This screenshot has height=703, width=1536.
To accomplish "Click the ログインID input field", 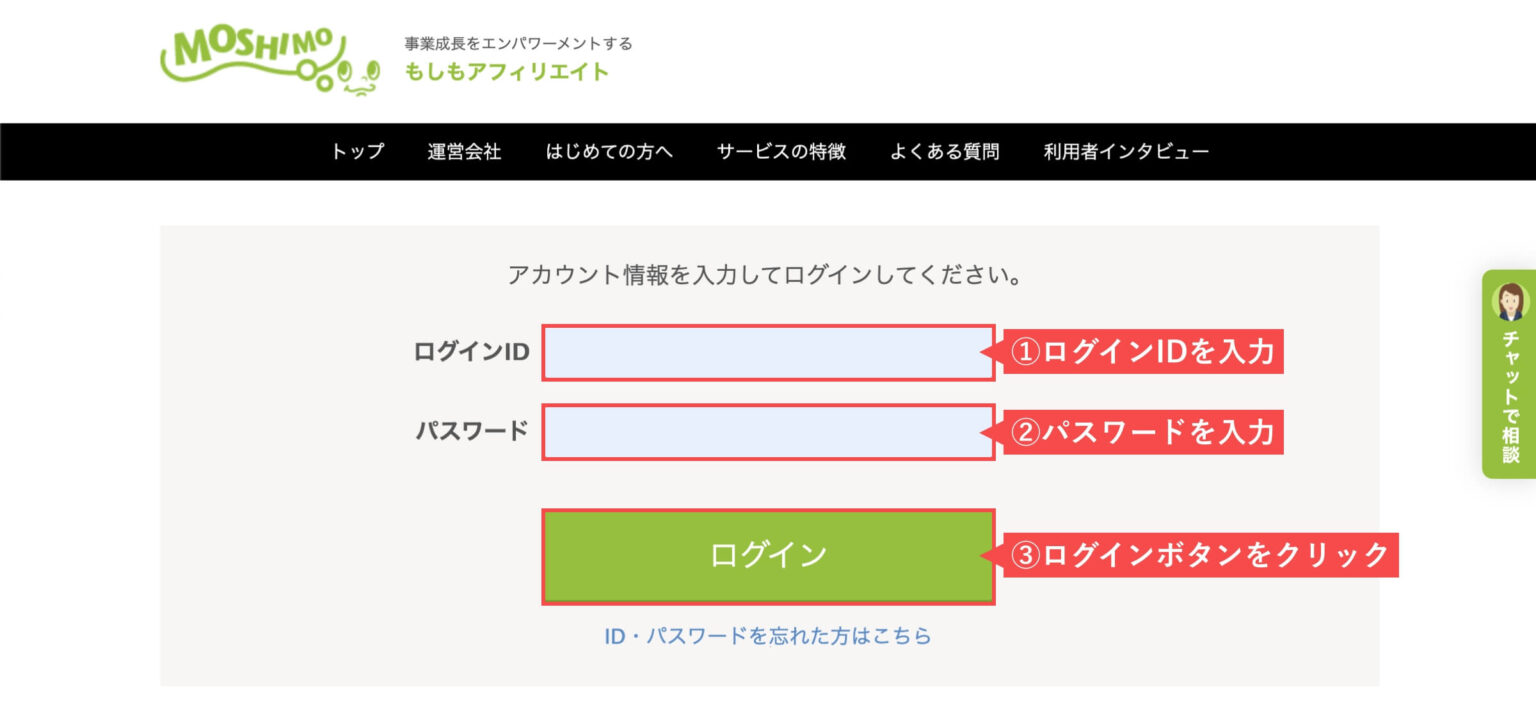I will 767,352.
